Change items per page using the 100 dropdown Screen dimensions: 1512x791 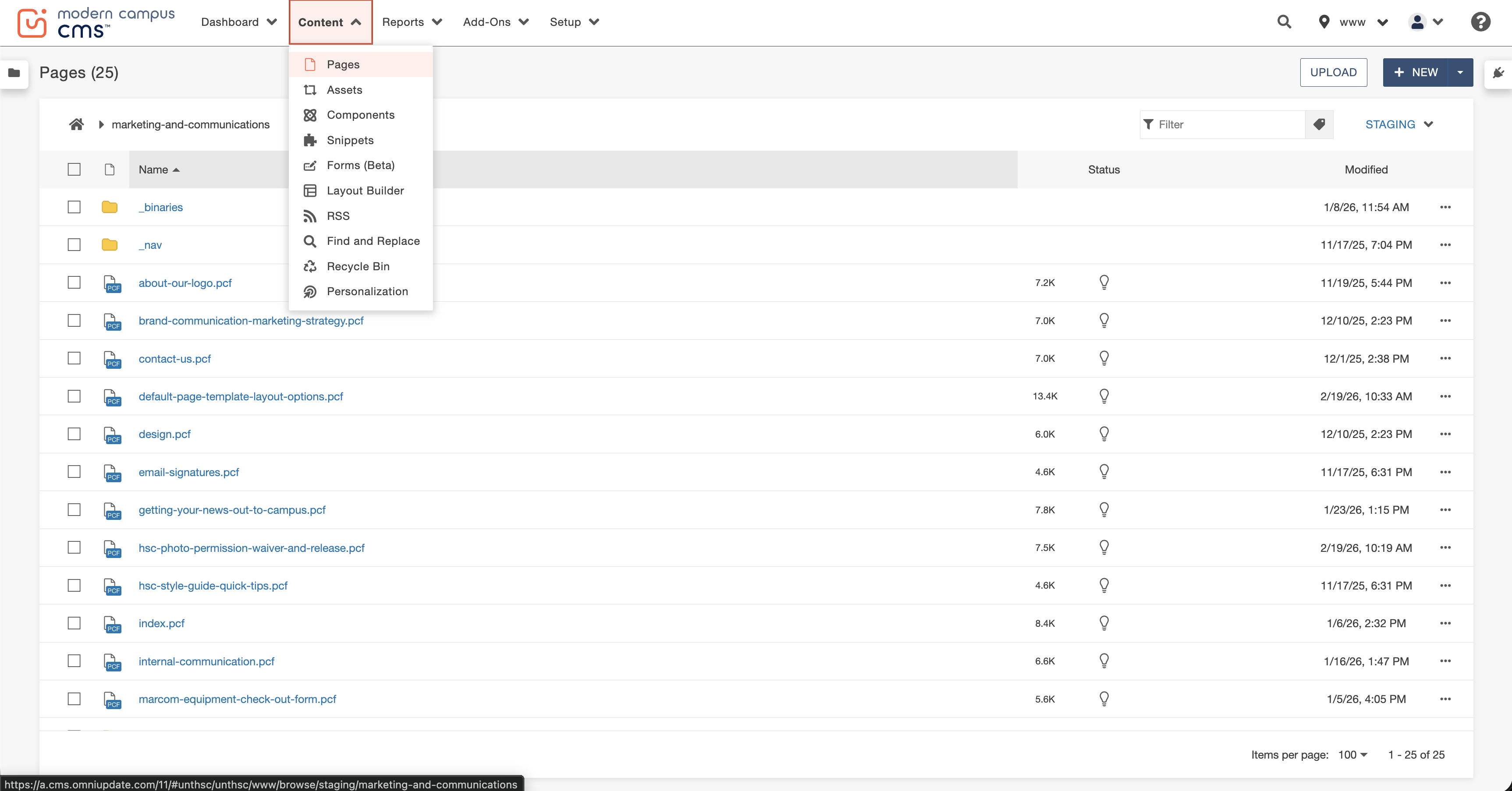click(x=1351, y=755)
